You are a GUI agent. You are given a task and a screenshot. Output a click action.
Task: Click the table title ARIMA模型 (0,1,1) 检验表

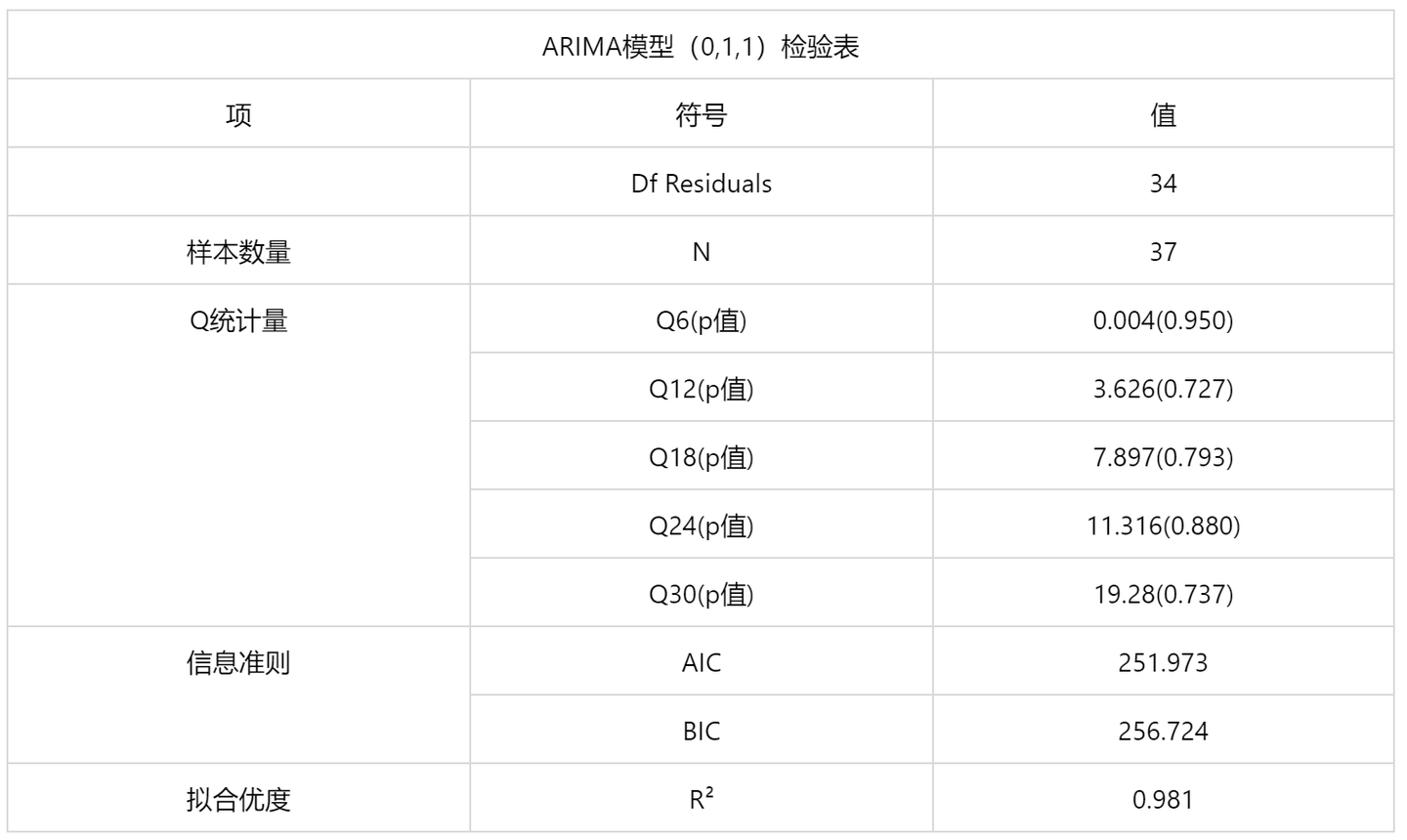click(701, 47)
